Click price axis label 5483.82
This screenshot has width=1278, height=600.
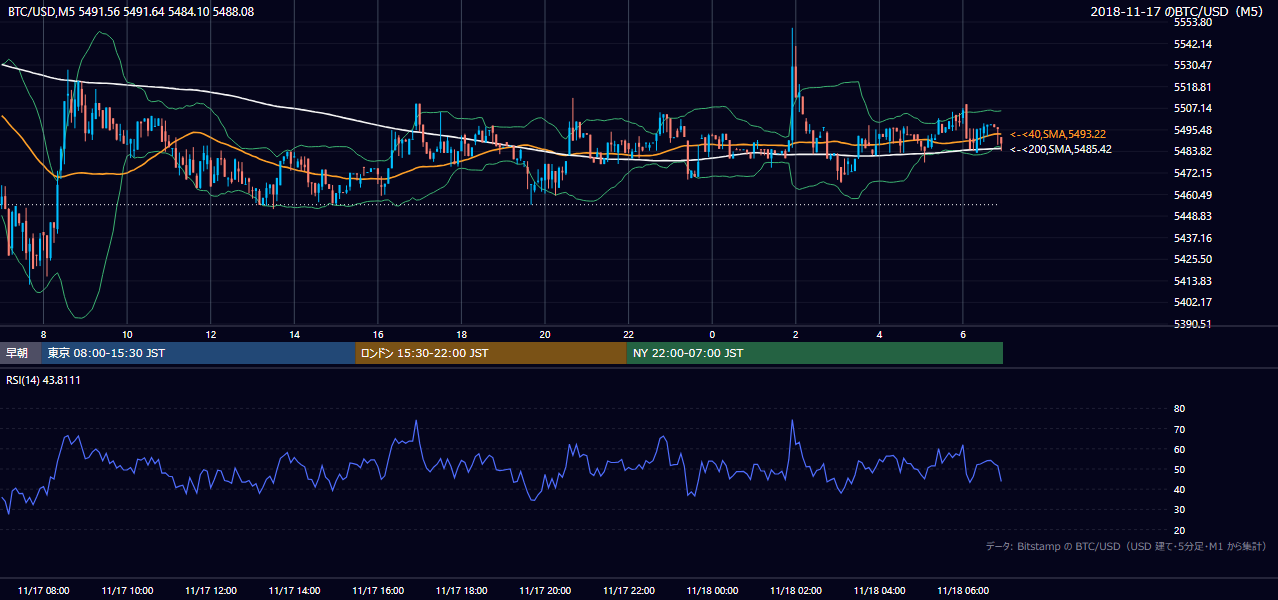click(1193, 151)
